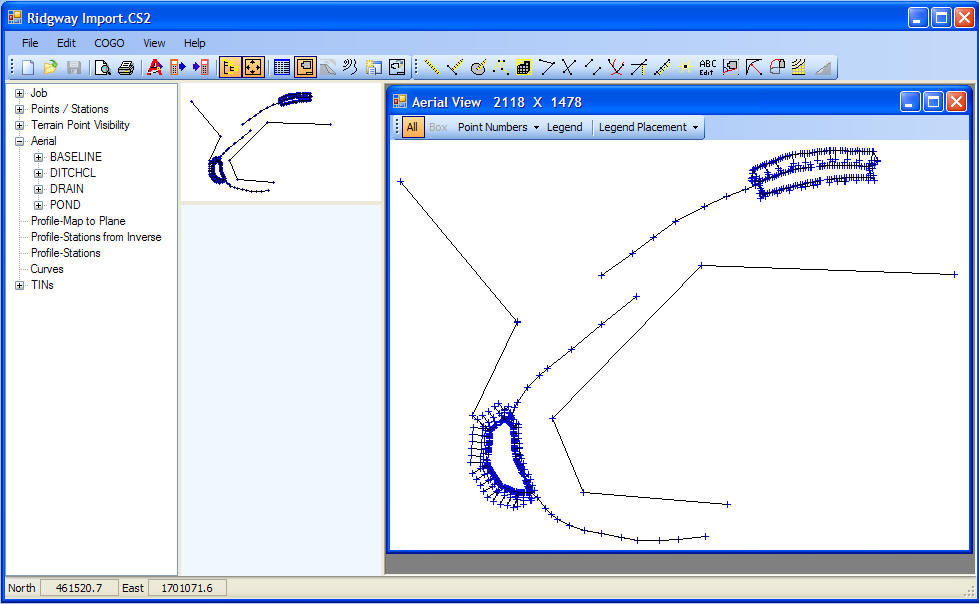Click the yellow grid contour surface icon
This screenshot has height=604, width=979.
(799, 67)
